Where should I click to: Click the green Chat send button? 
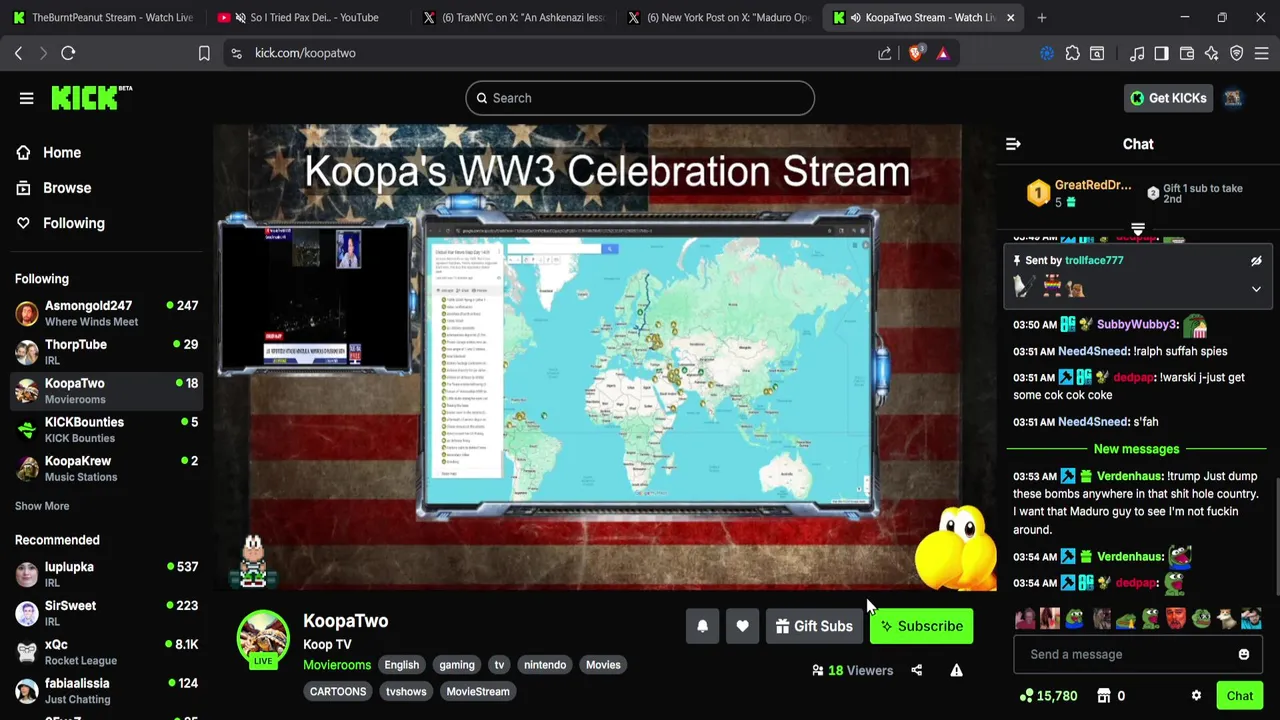[1240, 696]
